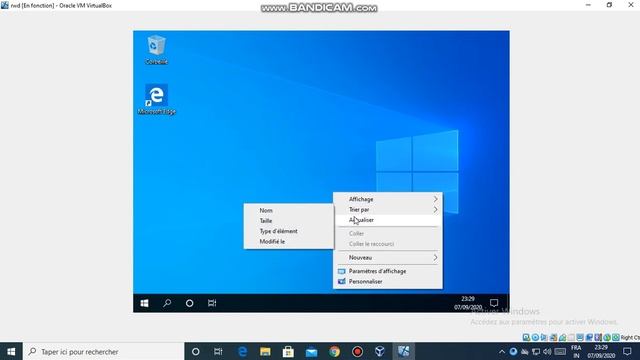
Task: Open host Action Center notifications
Action: point(627,351)
